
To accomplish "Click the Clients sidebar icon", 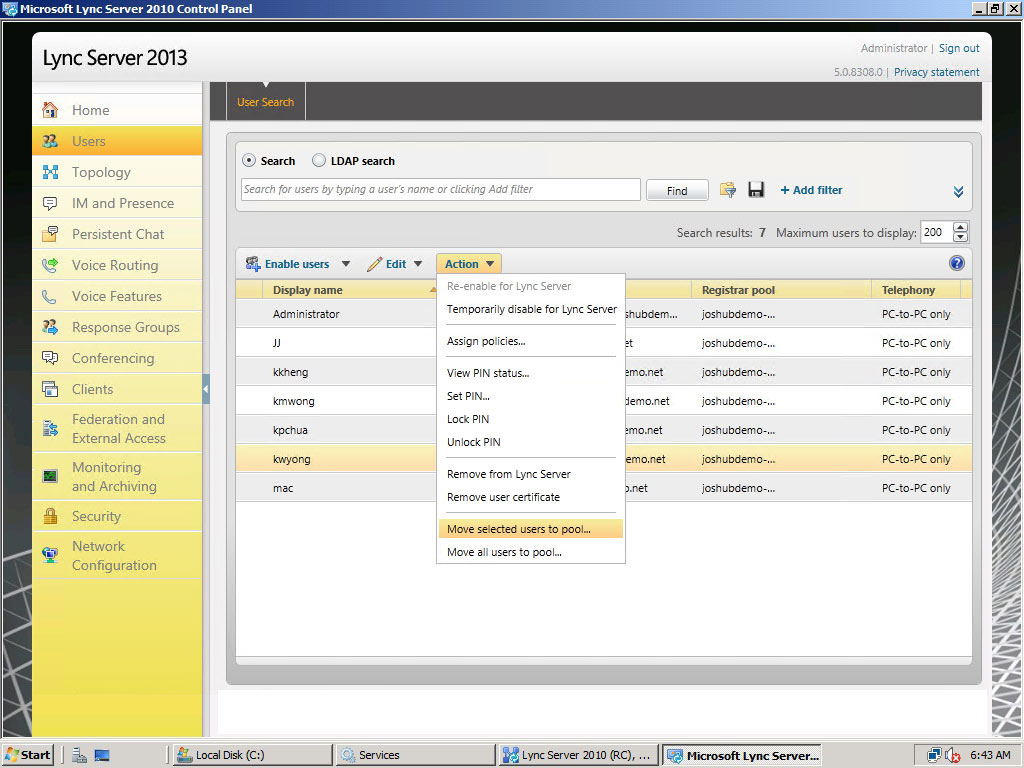I will [50, 389].
